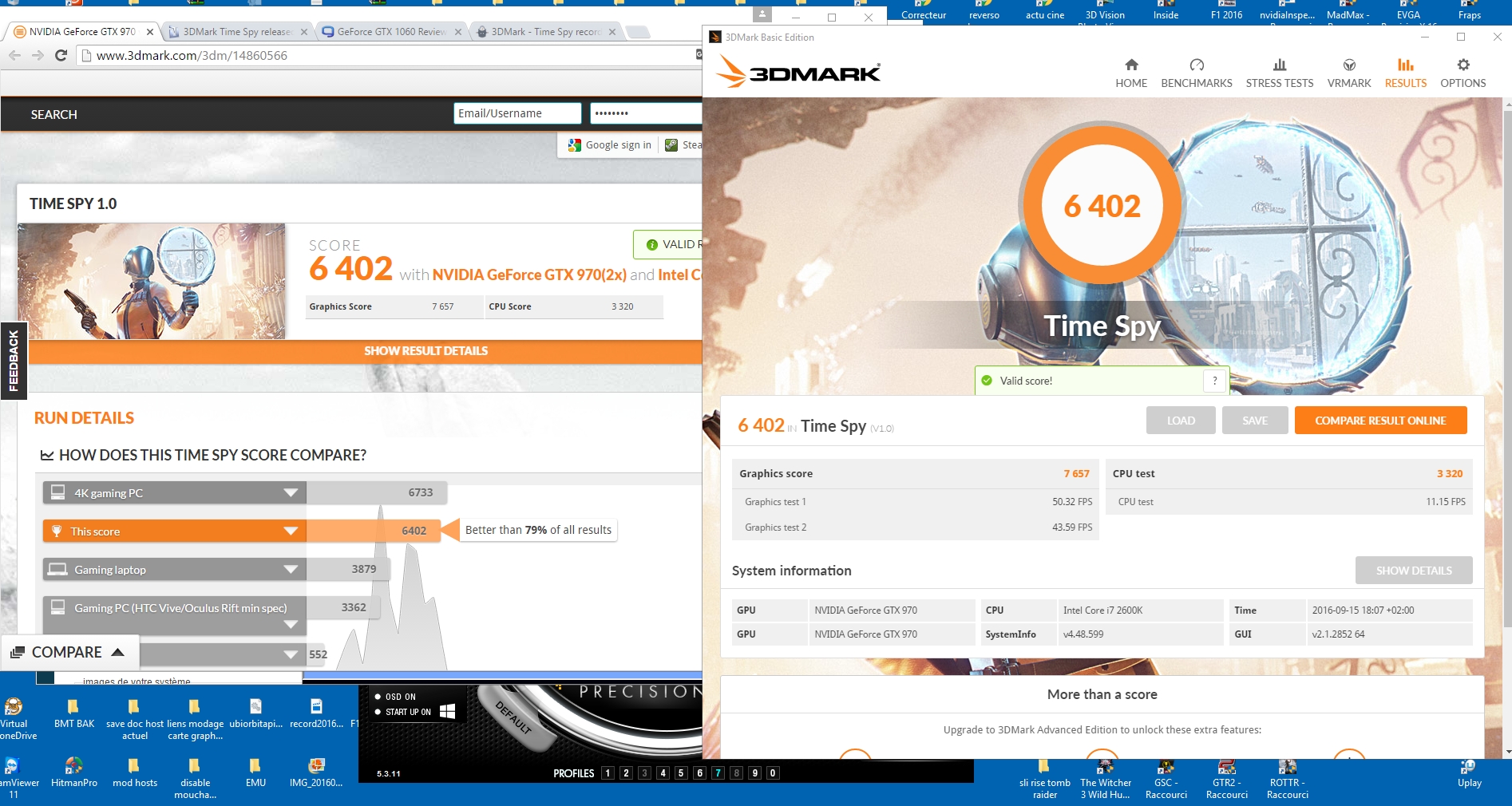Click the Windows logo in Precision panel
Image resolution: width=1512 pixels, height=806 pixels.
tap(447, 711)
